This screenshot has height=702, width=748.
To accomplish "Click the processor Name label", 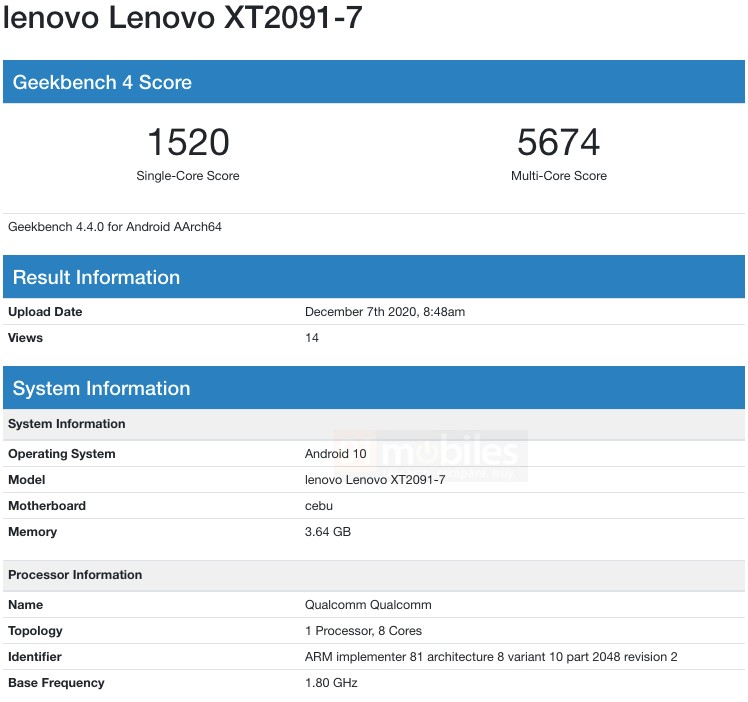I will (x=26, y=605).
